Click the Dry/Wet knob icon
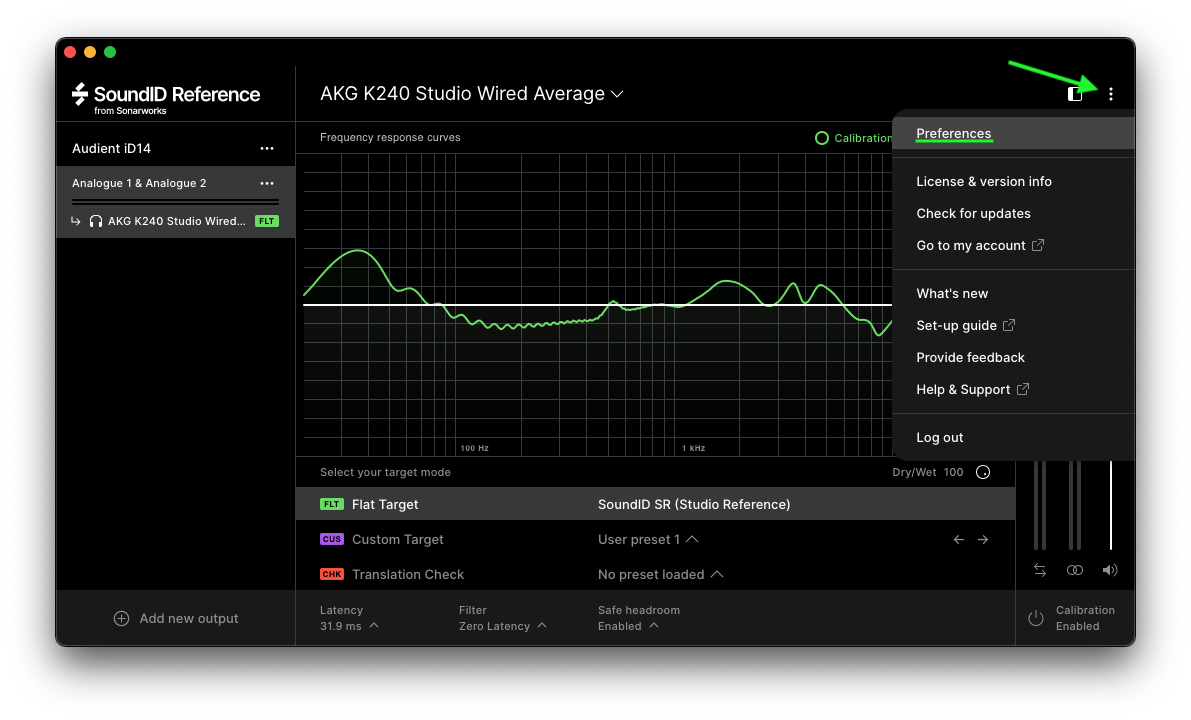This screenshot has height=720, width=1191. [983, 472]
